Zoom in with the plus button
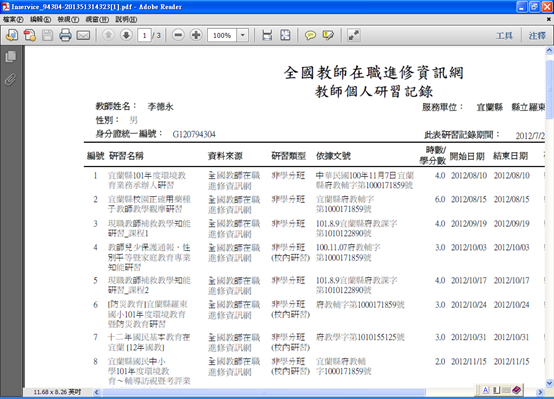The image size is (554, 399). coord(196,35)
